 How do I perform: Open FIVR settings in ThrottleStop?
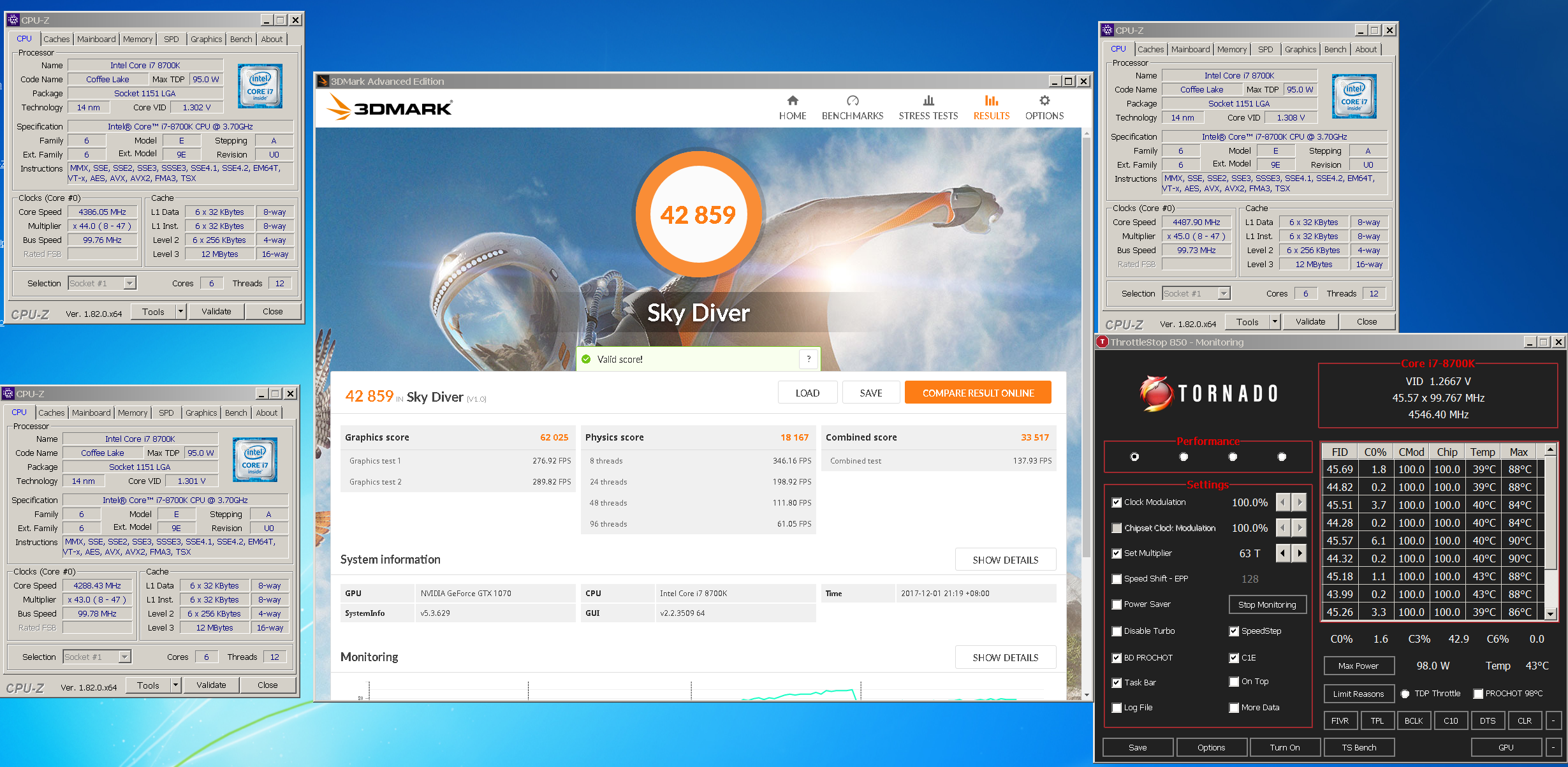(1340, 721)
